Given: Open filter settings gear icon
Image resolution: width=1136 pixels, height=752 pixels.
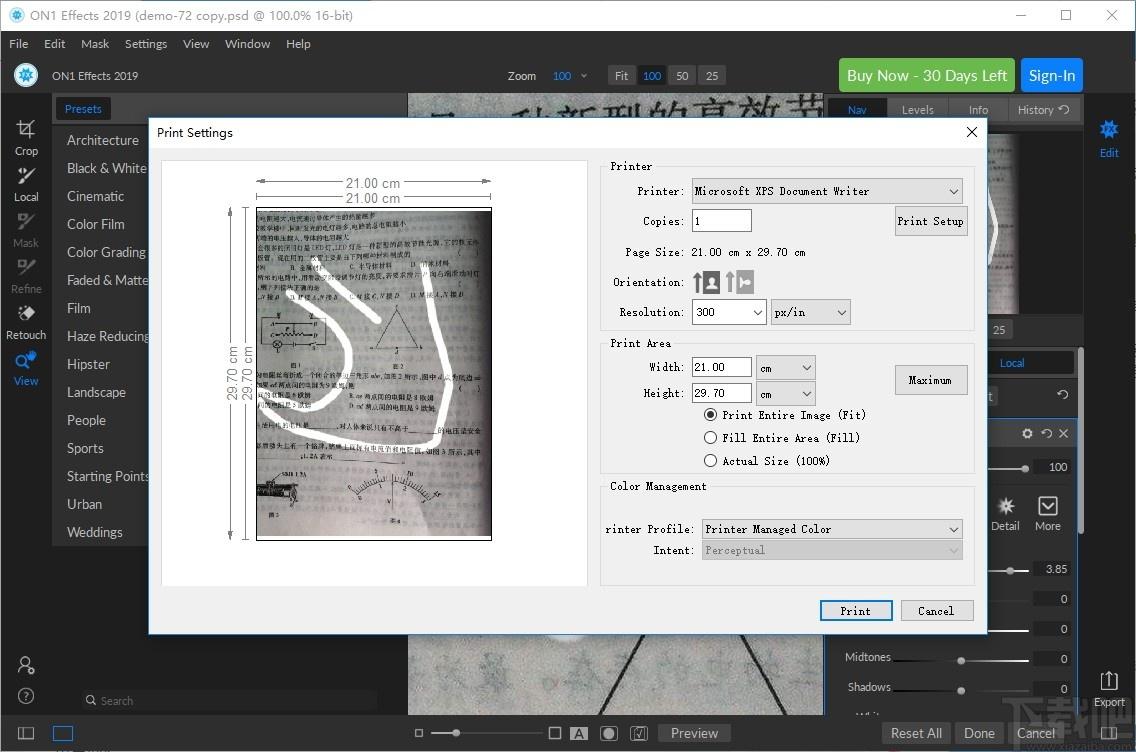Looking at the screenshot, I should (x=1027, y=433).
